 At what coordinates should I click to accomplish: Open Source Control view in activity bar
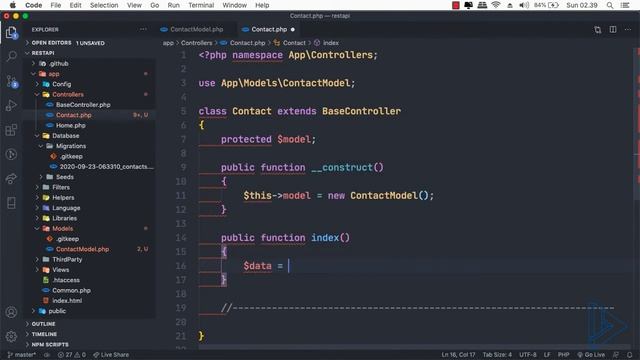pyautogui.click(x=11, y=81)
